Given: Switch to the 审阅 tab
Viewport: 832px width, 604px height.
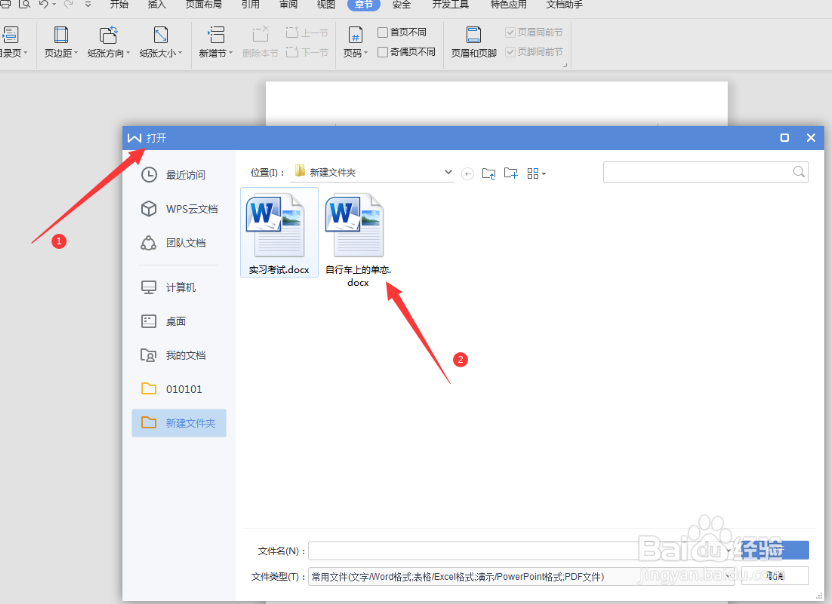Looking at the screenshot, I should coord(289,4).
